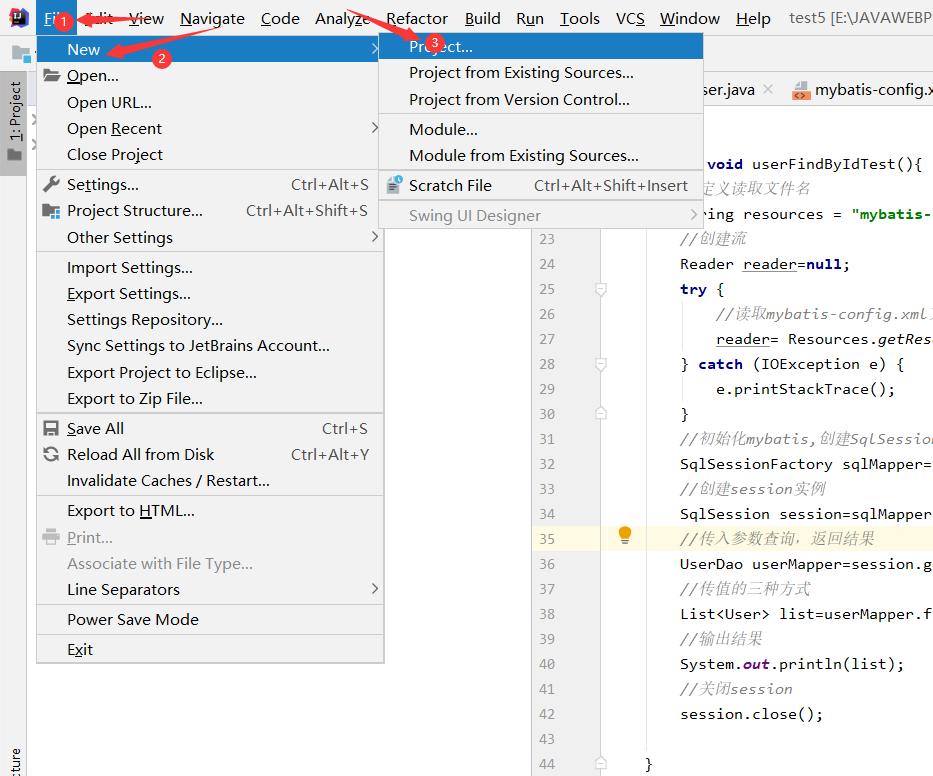Open the Window menu
The image size is (933, 776).
(690, 18)
